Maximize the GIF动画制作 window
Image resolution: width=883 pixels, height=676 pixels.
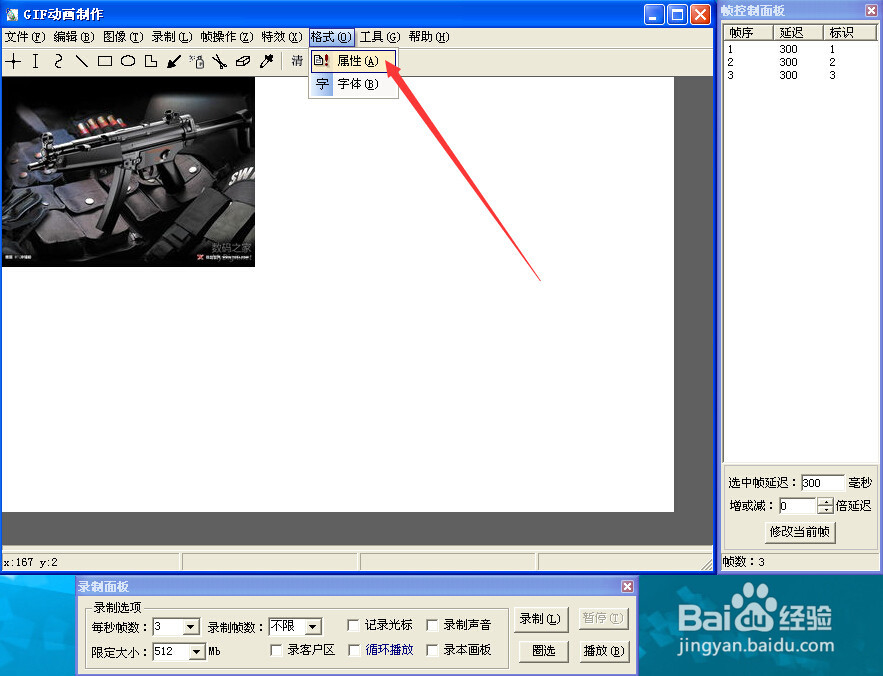677,15
